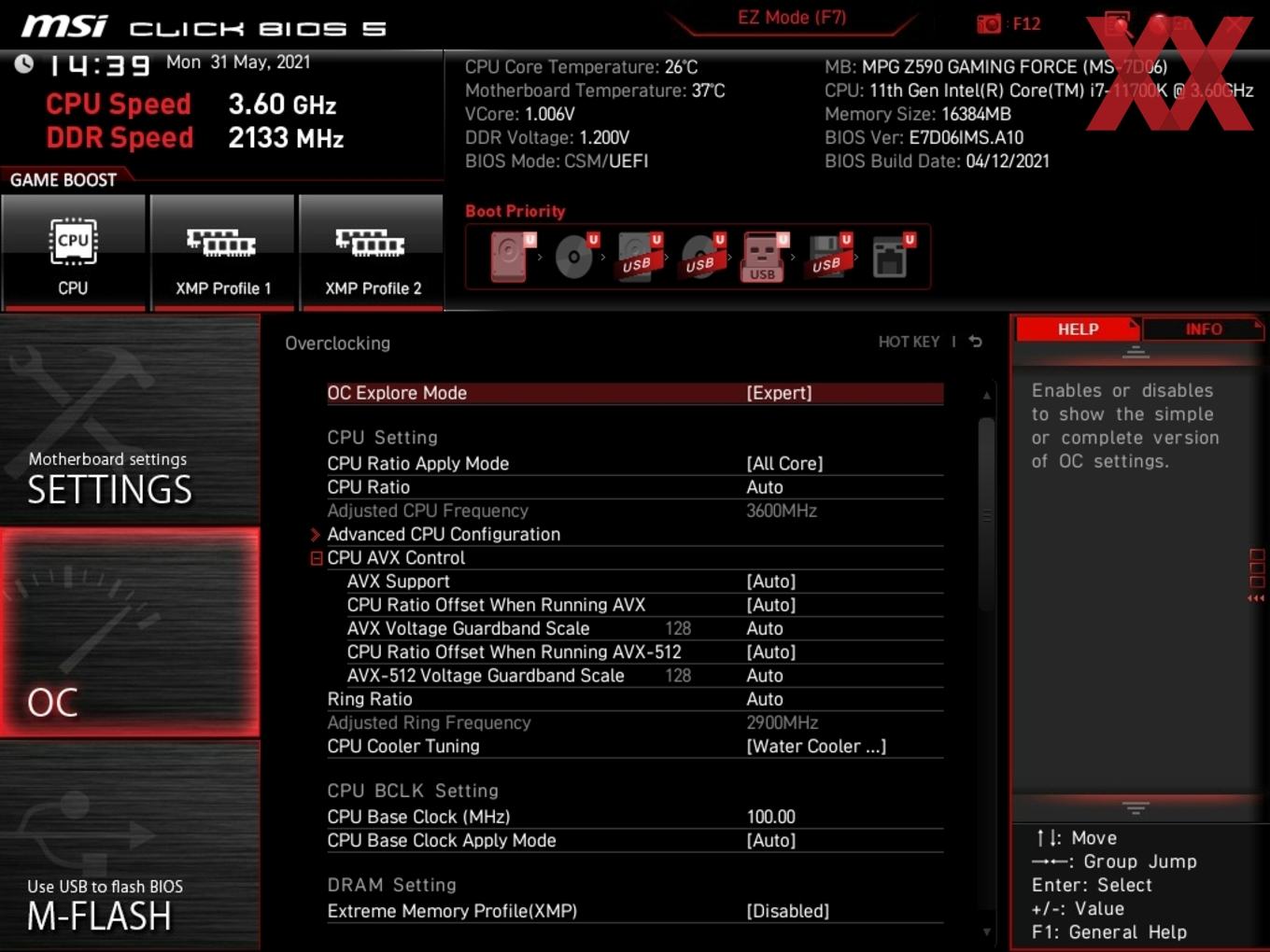Select the USB key boot device icon

pos(765,256)
